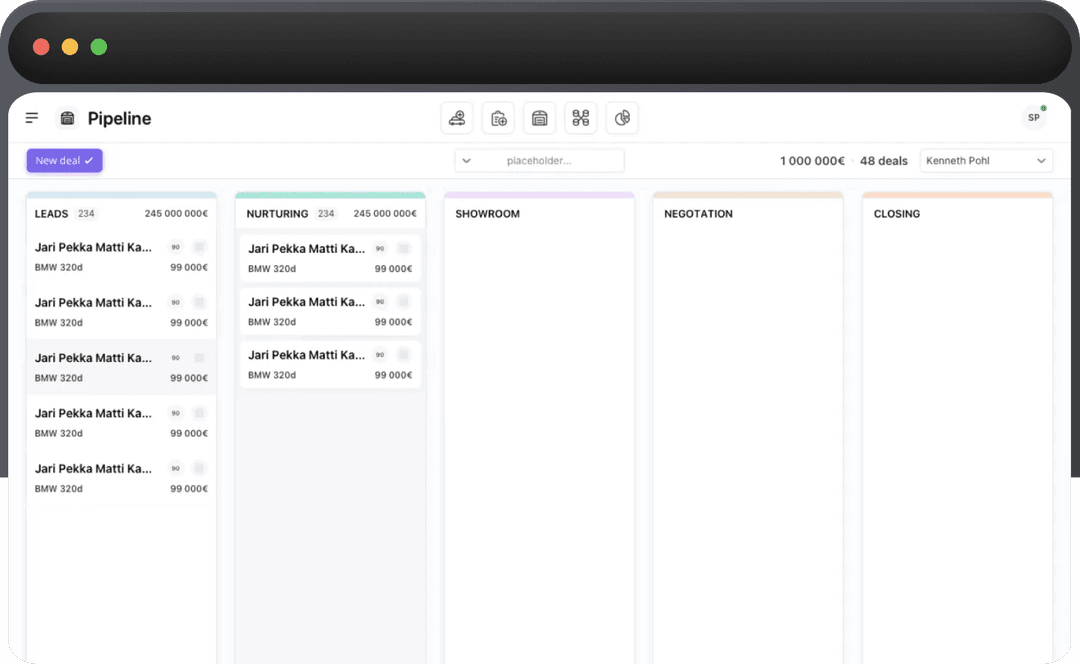The width and height of the screenshot is (1080, 664).
Task: Open the SP avatar in the top right
Action: pos(1034,117)
